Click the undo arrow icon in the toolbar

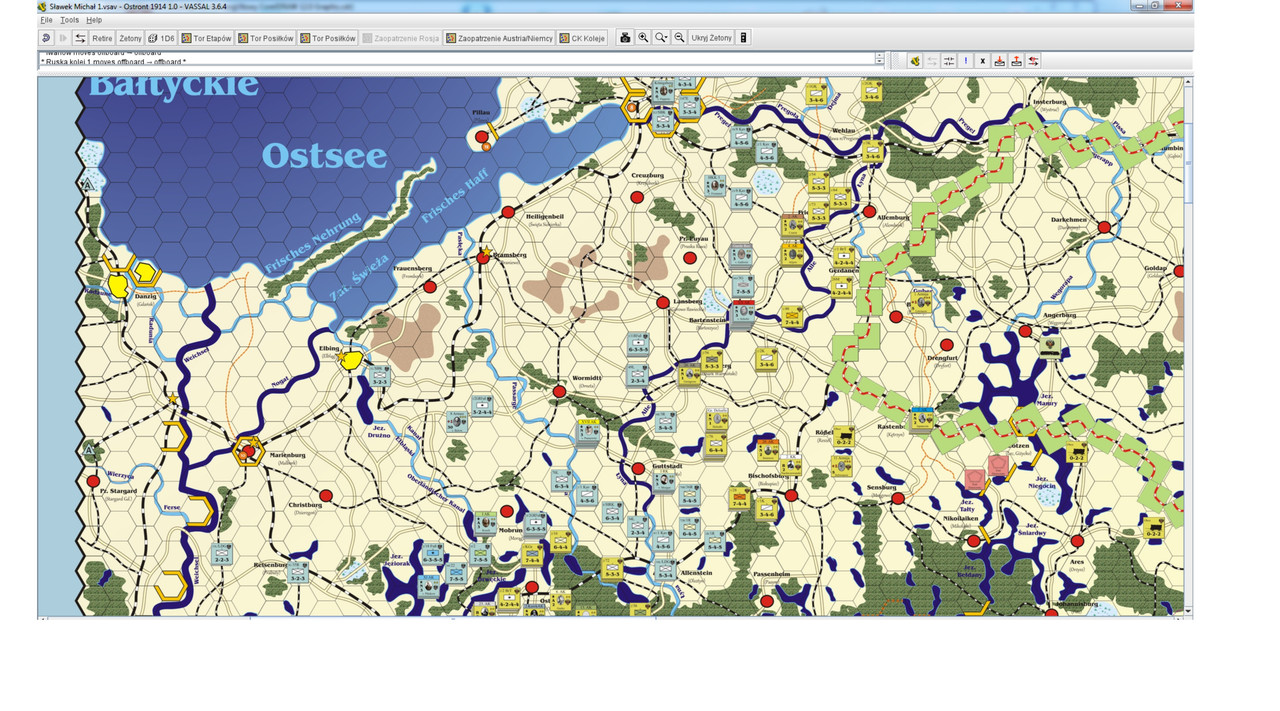coord(46,38)
